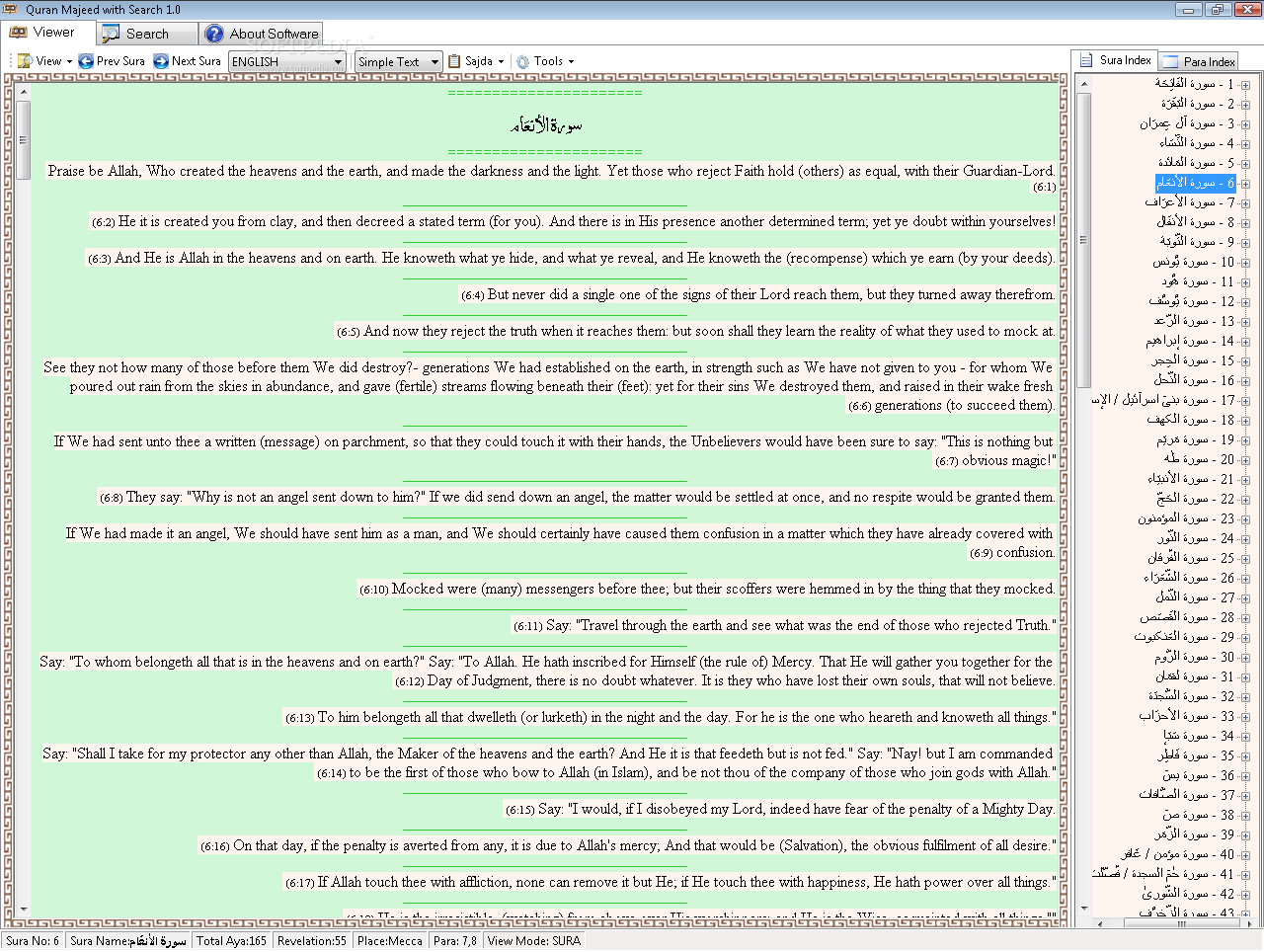This screenshot has height=952, width=1264.
Task: Select sura number 14 in the tree
Action: point(1190,341)
